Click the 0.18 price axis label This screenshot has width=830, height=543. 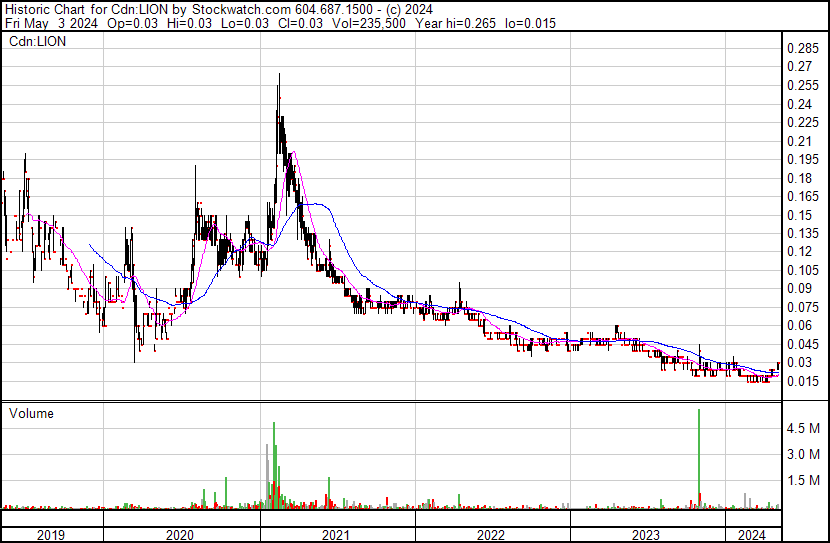coord(799,178)
